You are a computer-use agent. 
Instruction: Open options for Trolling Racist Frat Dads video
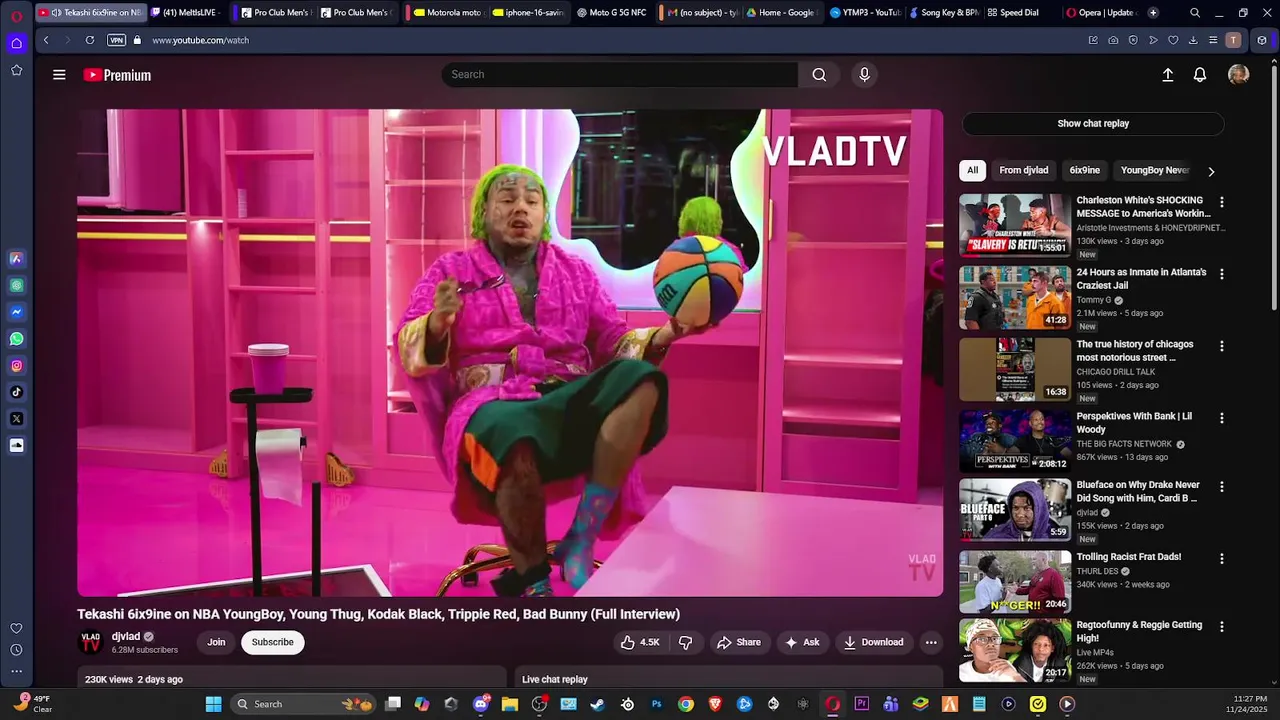pyautogui.click(x=1221, y=559)
